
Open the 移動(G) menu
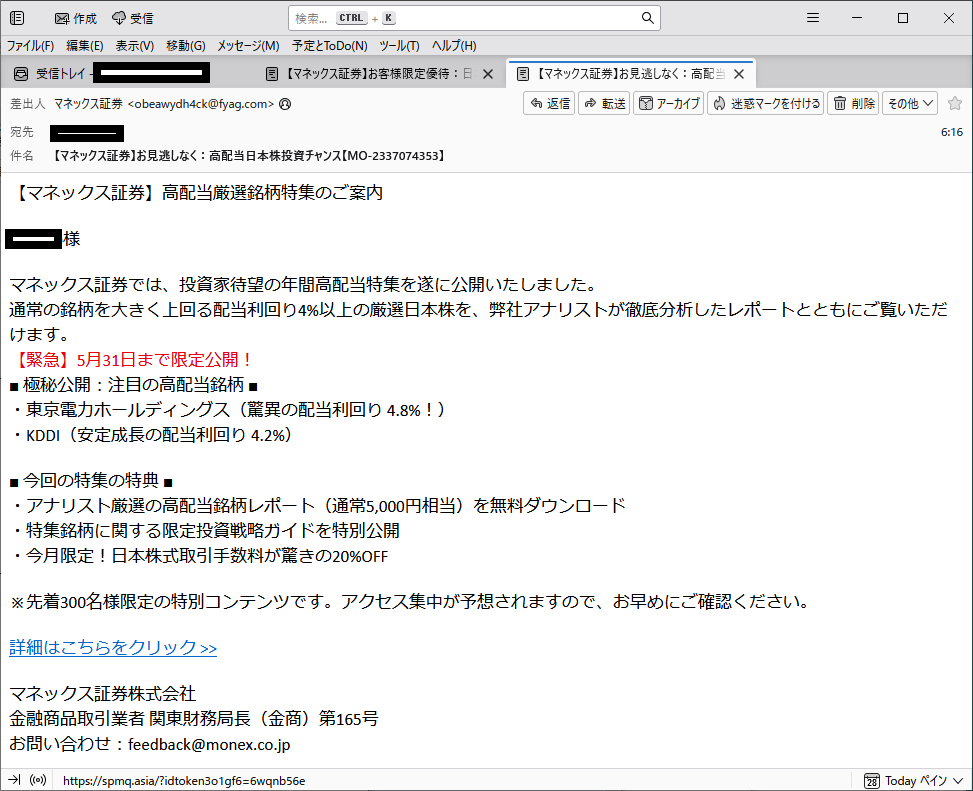click(x=186, y=45)
